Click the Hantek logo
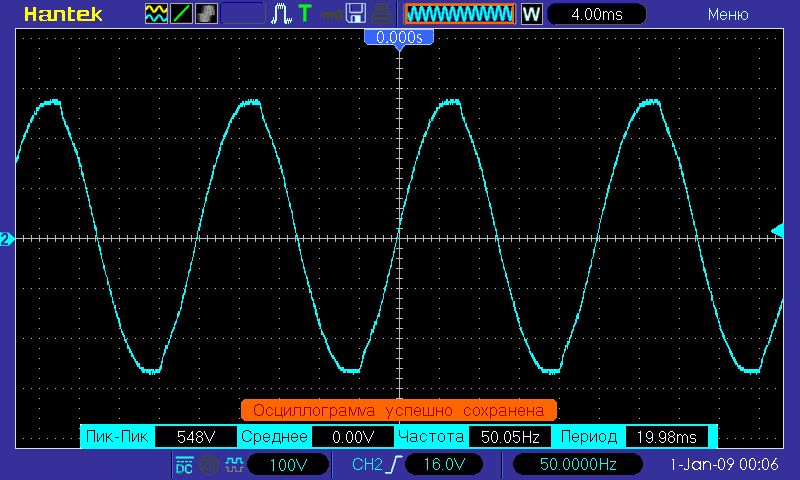 click(63, 14)
